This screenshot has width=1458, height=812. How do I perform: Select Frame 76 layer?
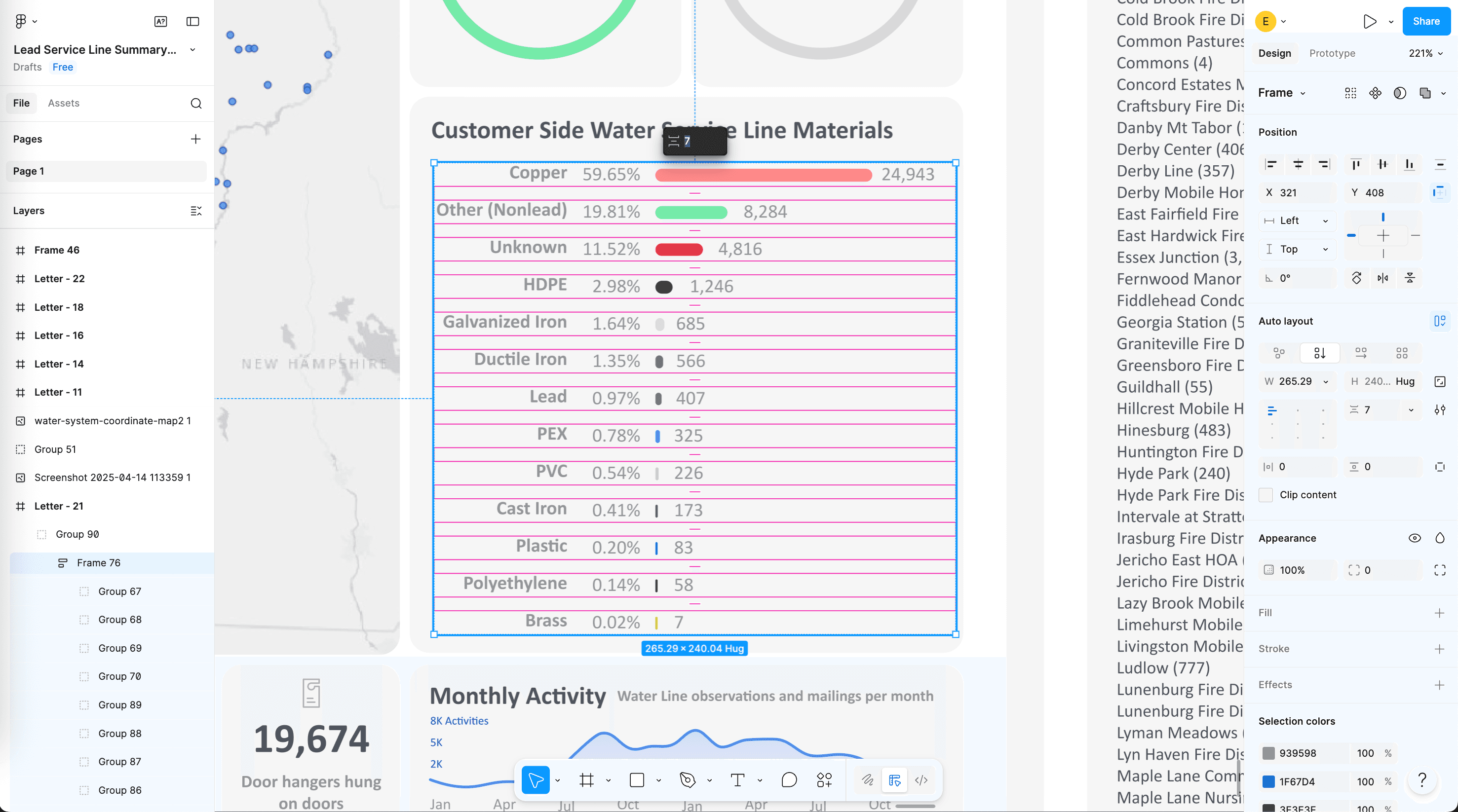click(x=112, y=563)
